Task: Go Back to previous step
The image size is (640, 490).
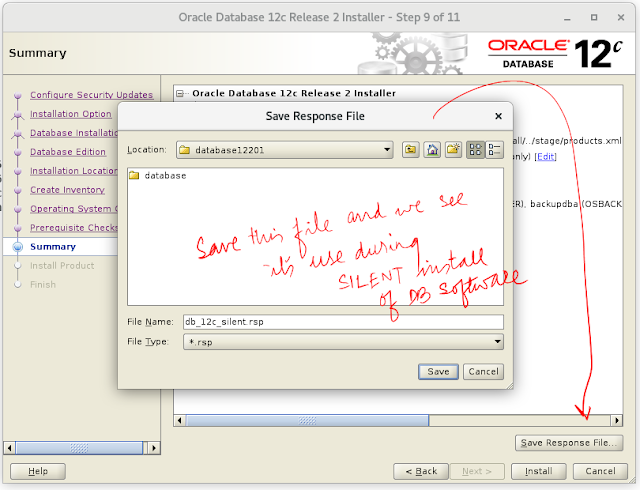Action: coord(421,471)
